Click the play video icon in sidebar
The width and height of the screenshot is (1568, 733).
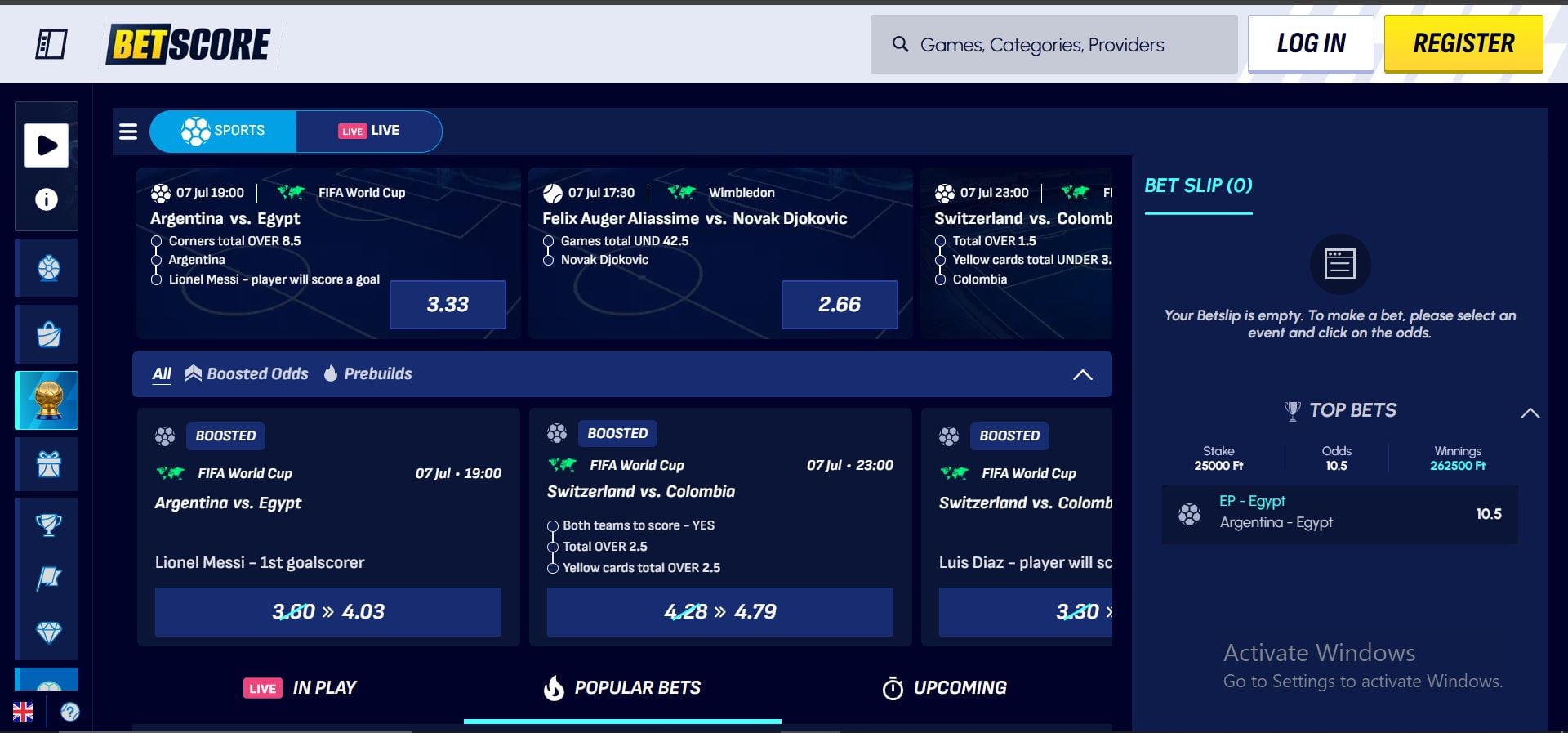(x=47, y=145)
